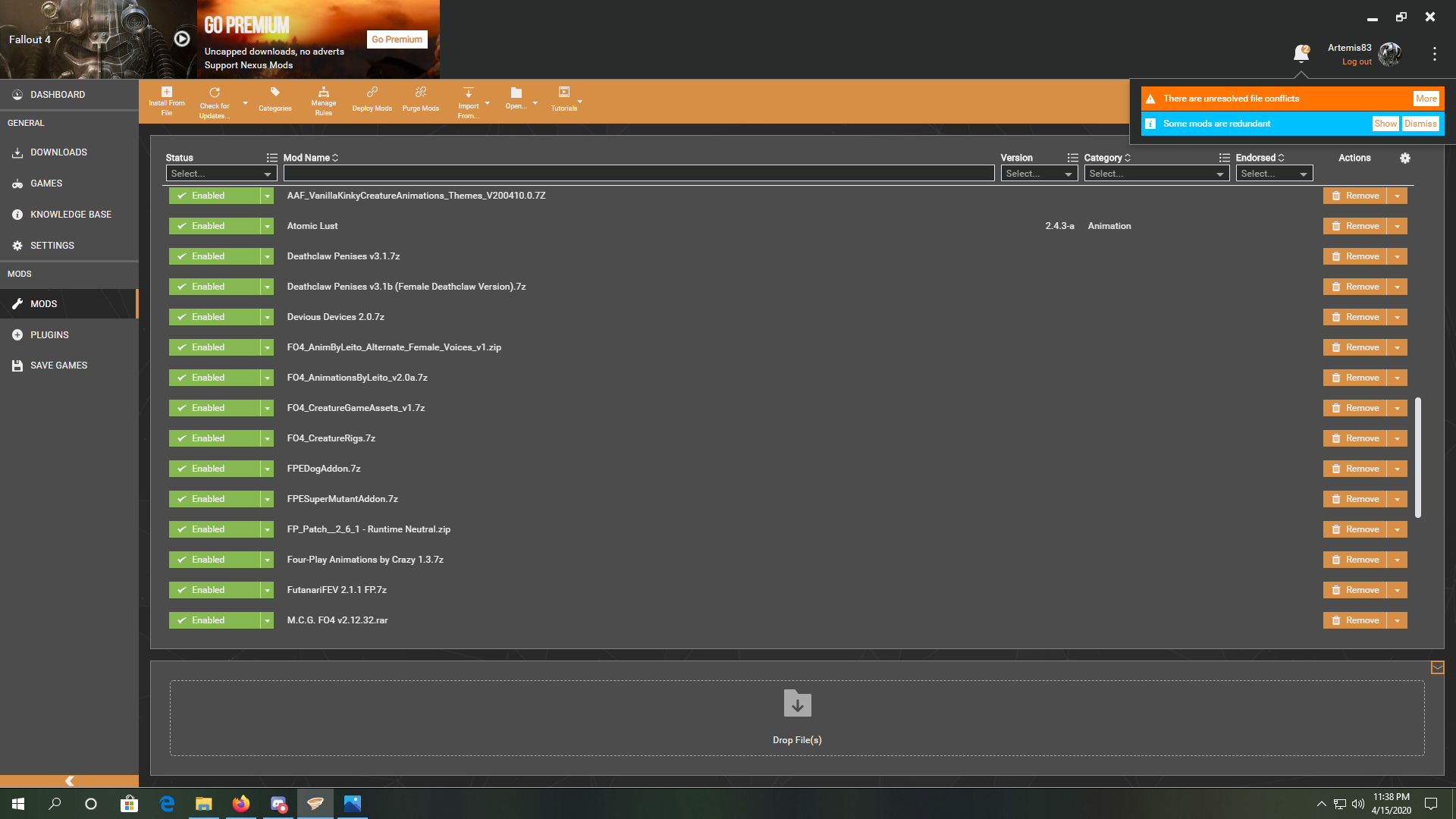Click the Drop File(s) area
The width and height of the screenshot is (1456, 819).
click(x=797, y=718)
